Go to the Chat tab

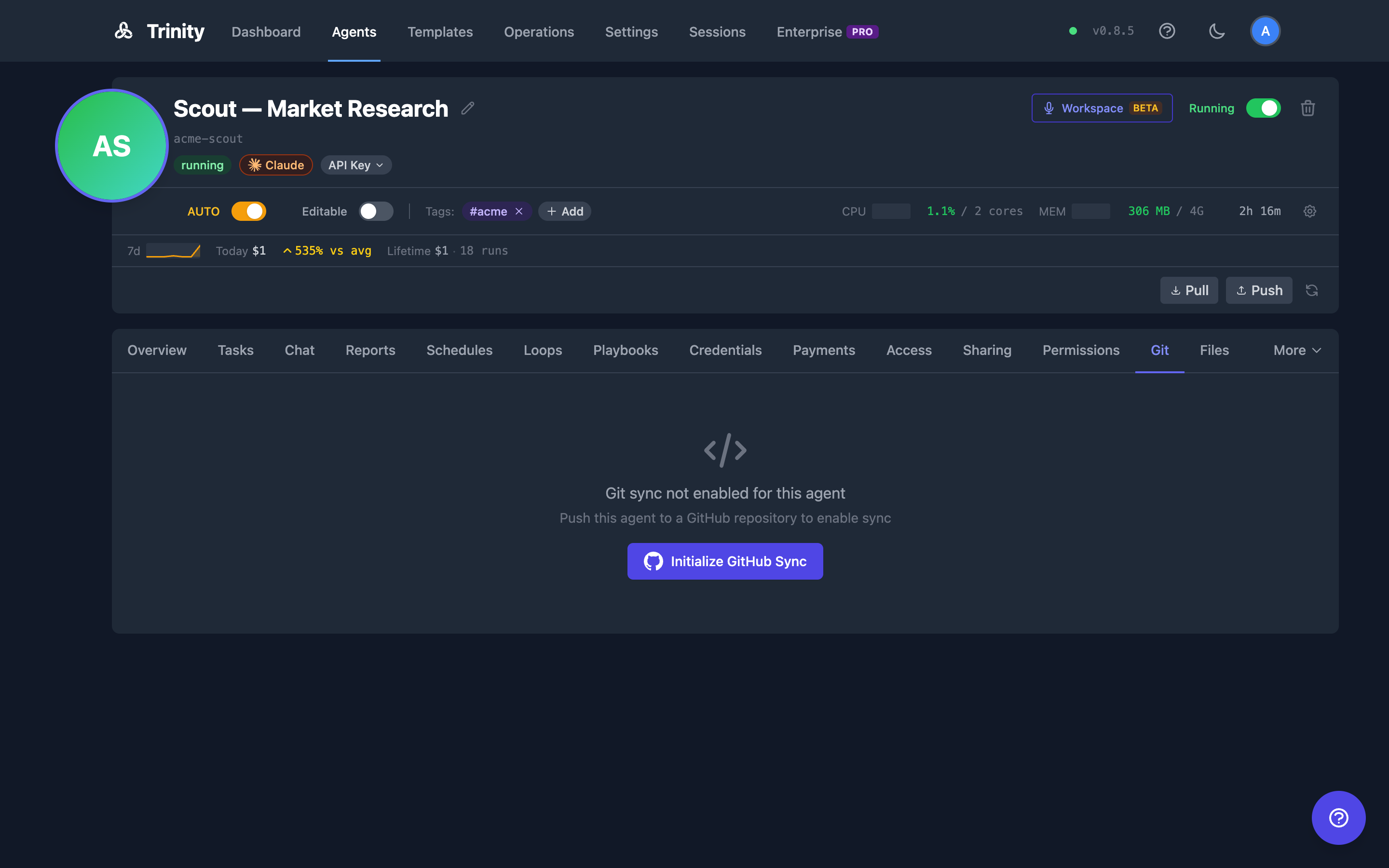[300, 350]
